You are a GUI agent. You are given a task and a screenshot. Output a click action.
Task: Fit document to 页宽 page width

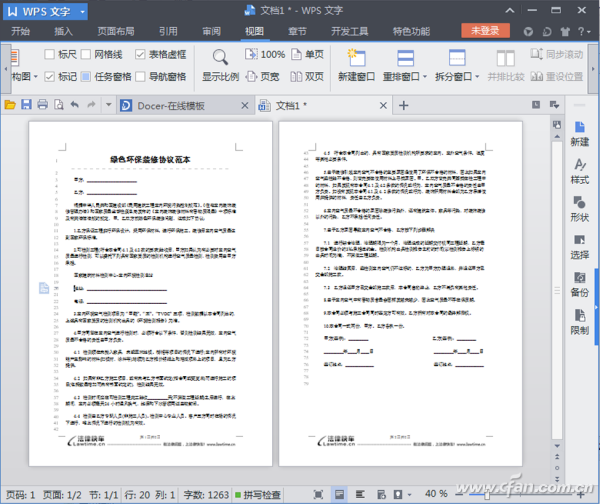(x=262, y=77)
